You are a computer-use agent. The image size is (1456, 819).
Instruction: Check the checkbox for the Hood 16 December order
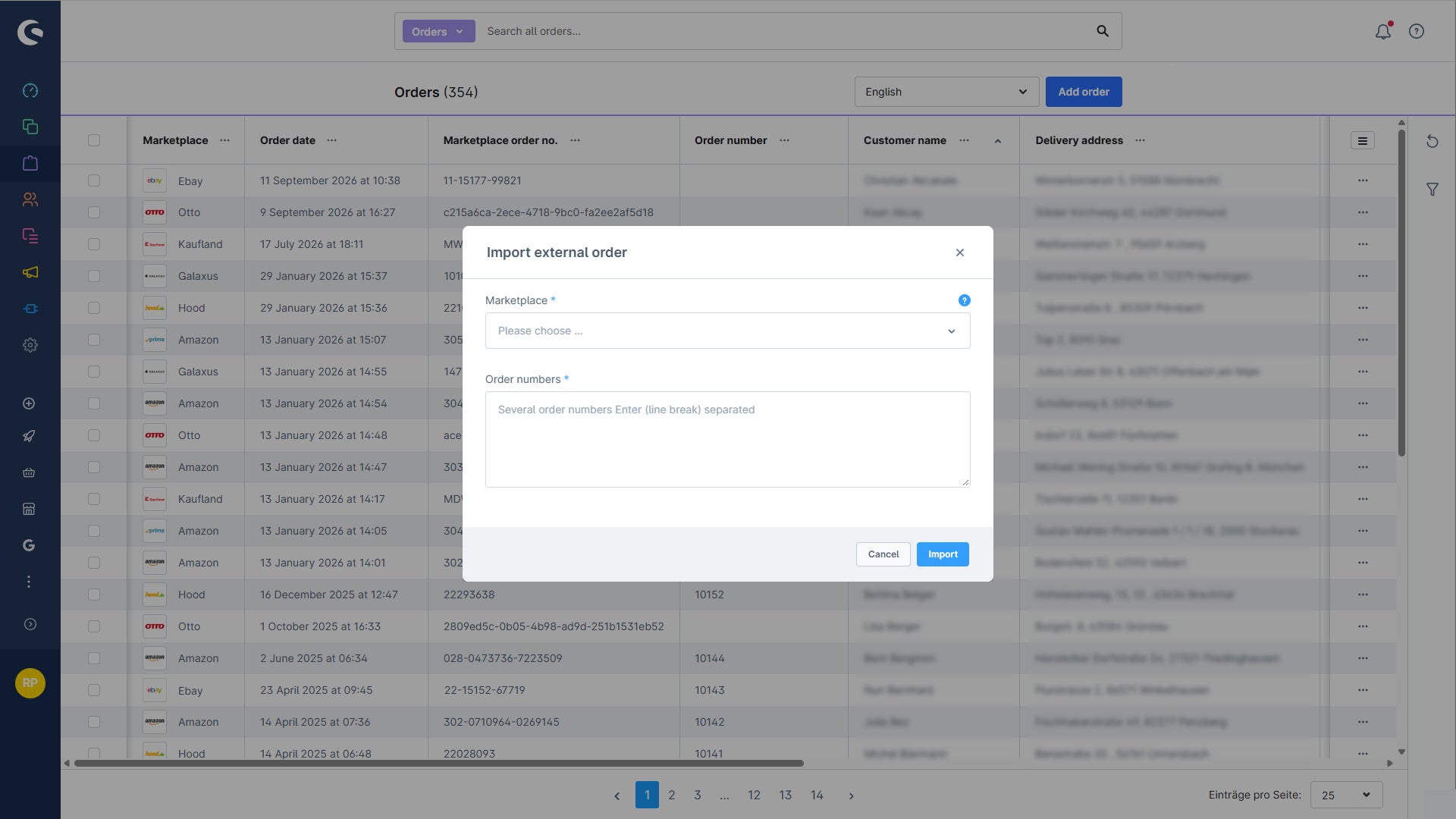pyautogui.click(x=94, y=595)
